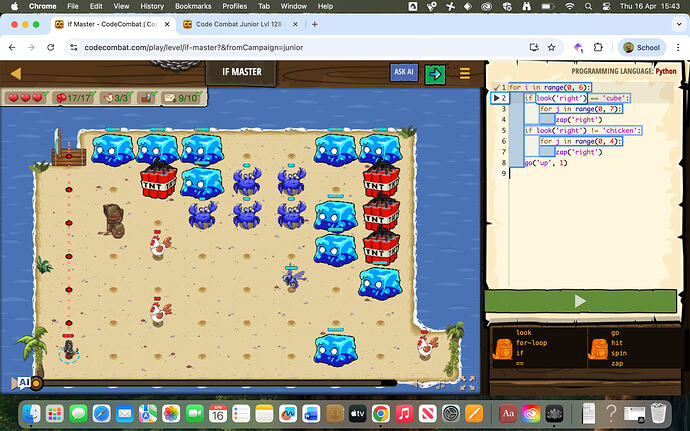Click the install app icon in address bar
Viewport: 690px width, 431px height.
click(534, 47)
